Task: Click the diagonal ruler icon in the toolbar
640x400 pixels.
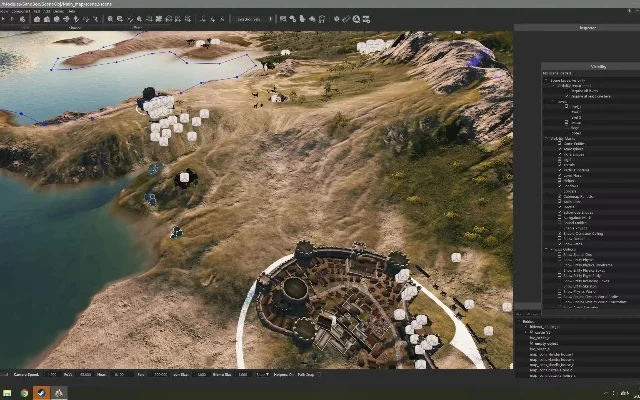Action: (346, 19)
